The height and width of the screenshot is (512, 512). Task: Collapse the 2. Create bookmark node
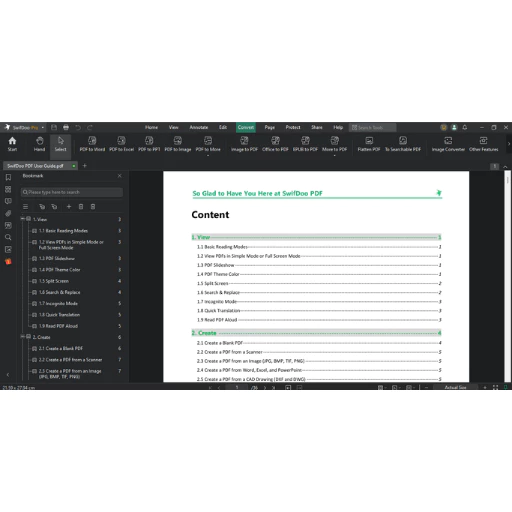pyautogui.click(x=23, y=337)
